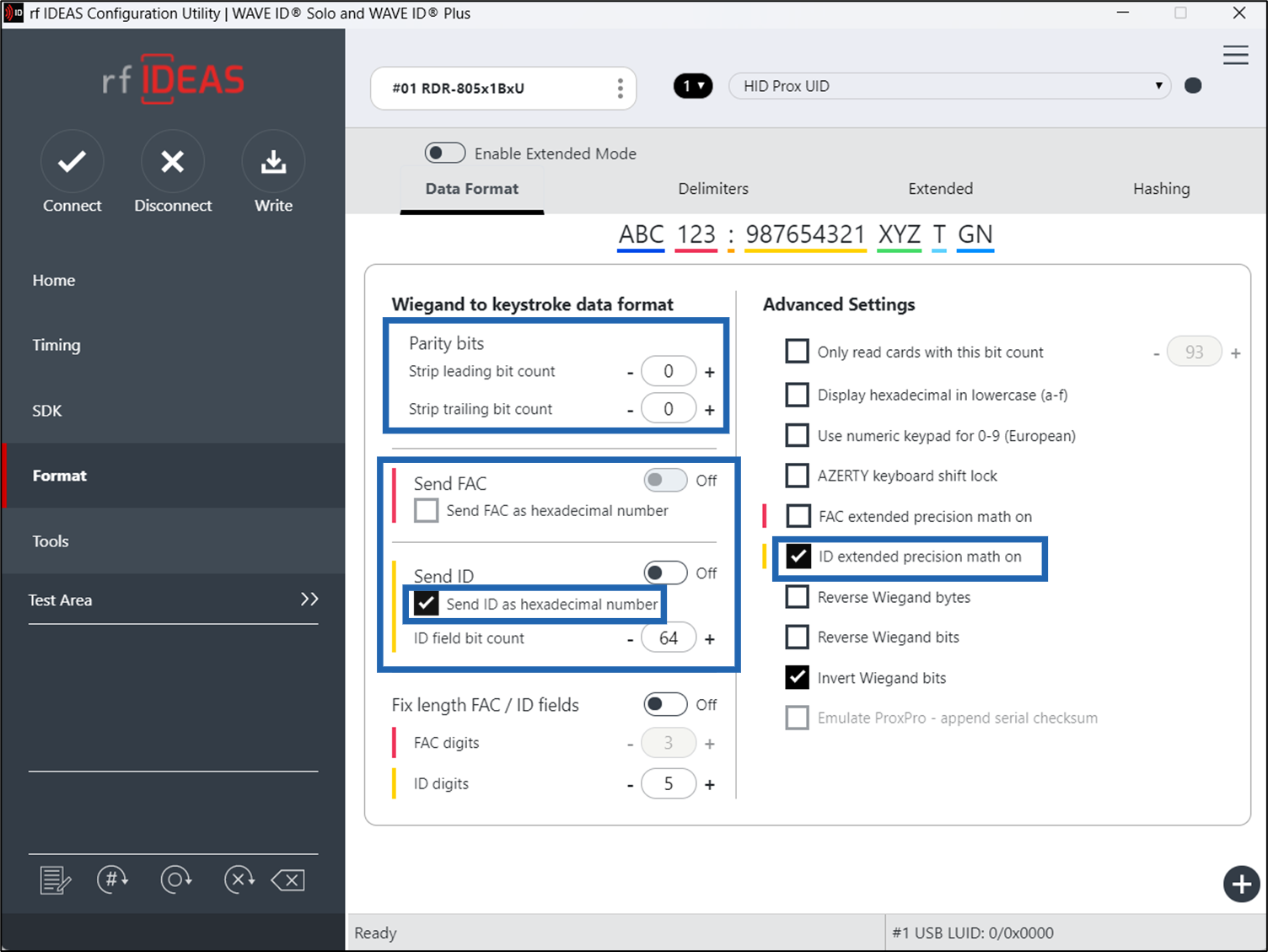The height and width of the screenshot is (952, 1268).
Task: Click the notepad with pencil icon
Action: coord(56,880)
